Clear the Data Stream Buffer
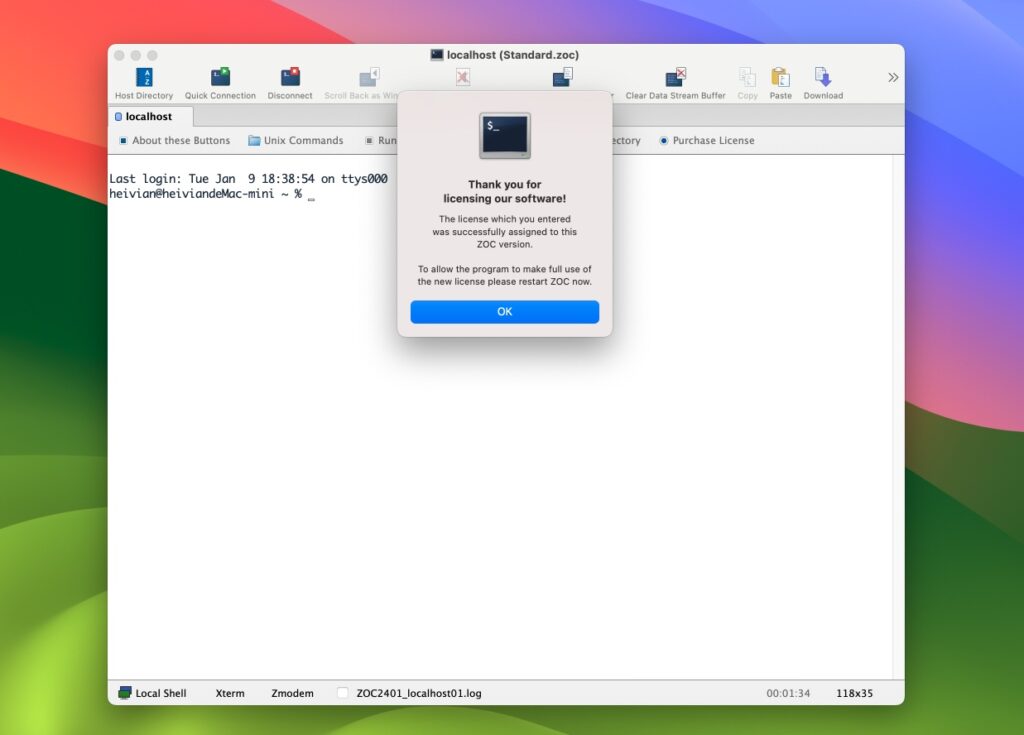Image resolution: width=1024 pixels, height=735 pixels. (674, 80)
